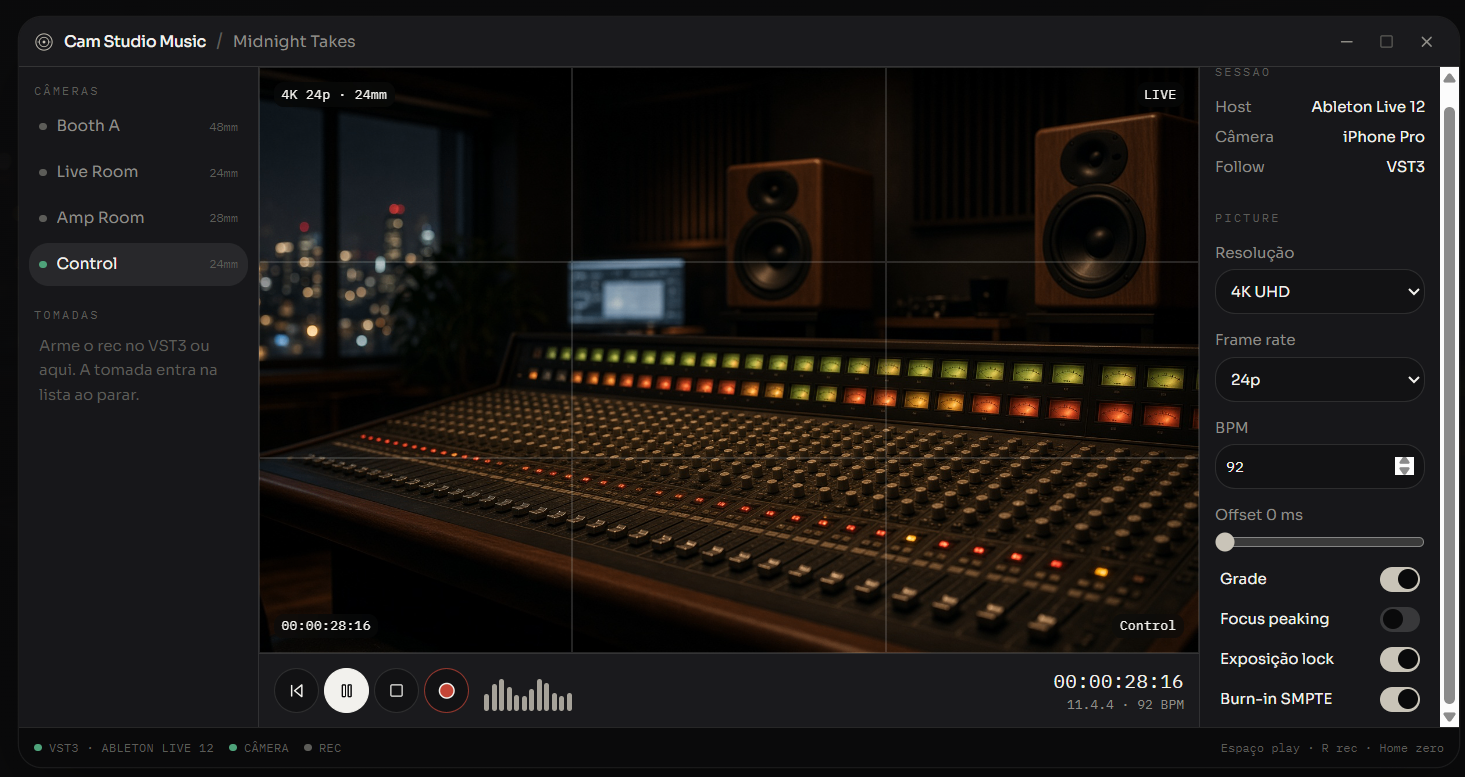Close the Cam Studio window
Screen dimensions: 1465x777
(1427, 42)
